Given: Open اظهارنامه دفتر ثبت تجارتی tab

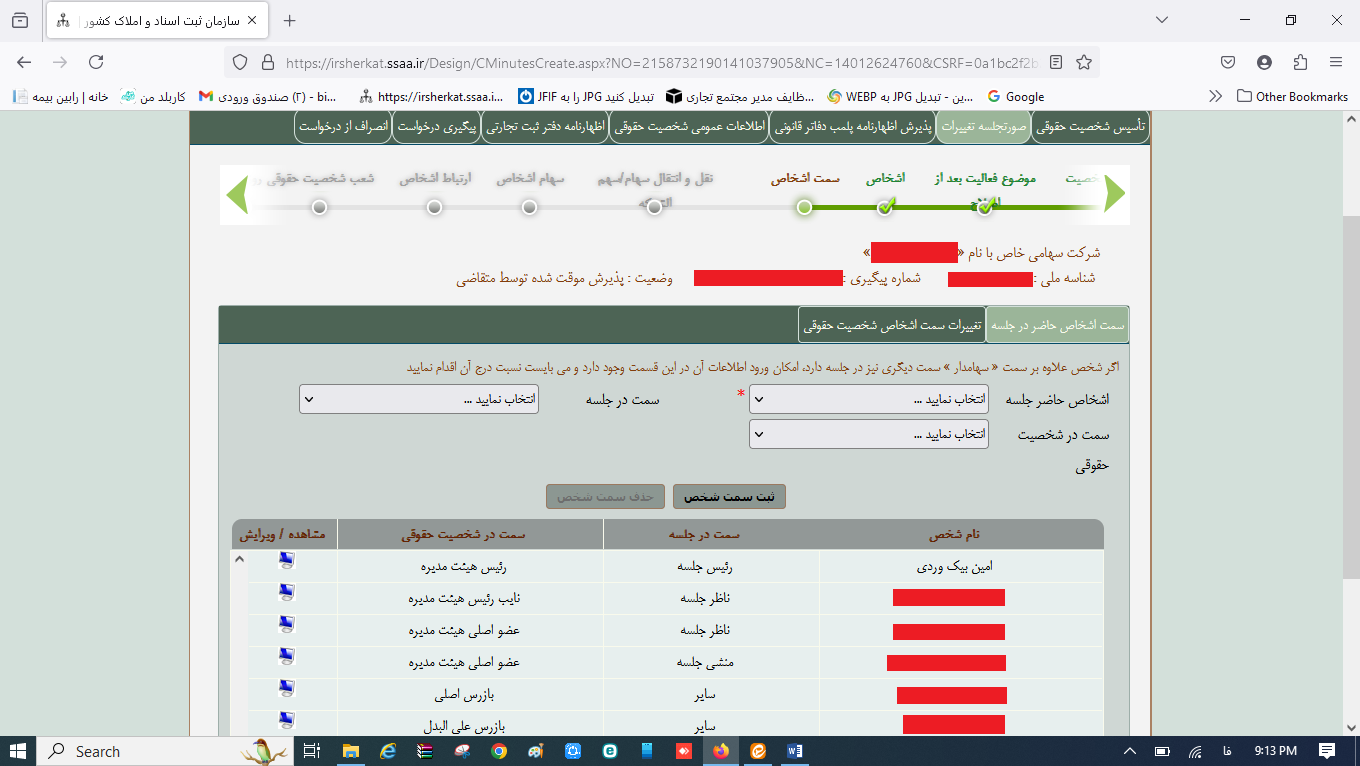Looking at the screenshot, I should (x=545, y=127).
